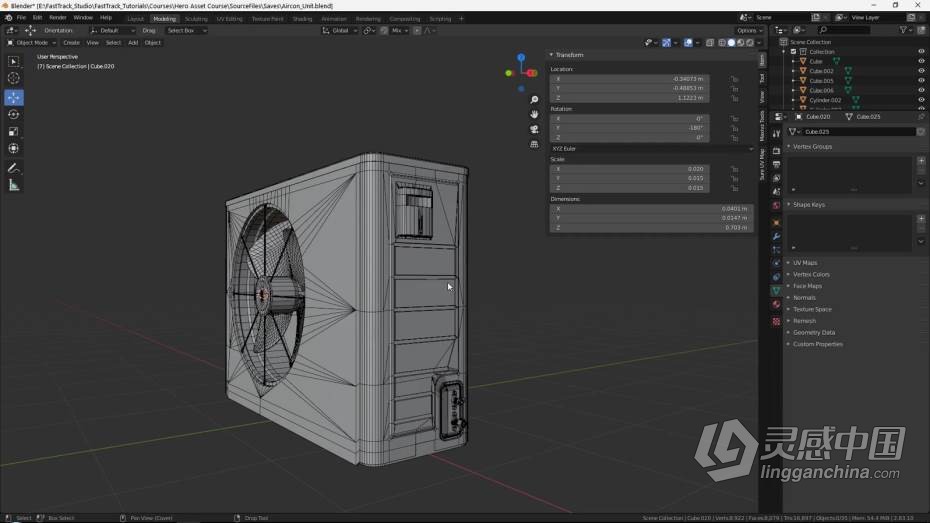Hide the Cube object eye icon
Image resolution: width=930 pixels, height=523 pixels.
(x=921, y=61)
